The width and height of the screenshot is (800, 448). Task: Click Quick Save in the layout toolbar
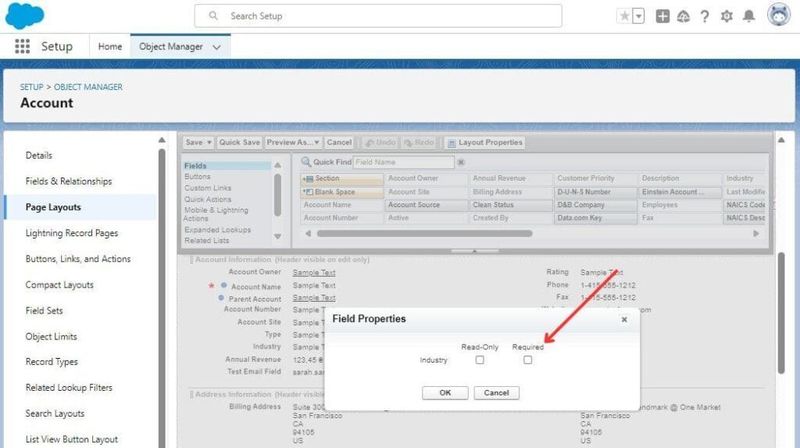click(239, 142)
